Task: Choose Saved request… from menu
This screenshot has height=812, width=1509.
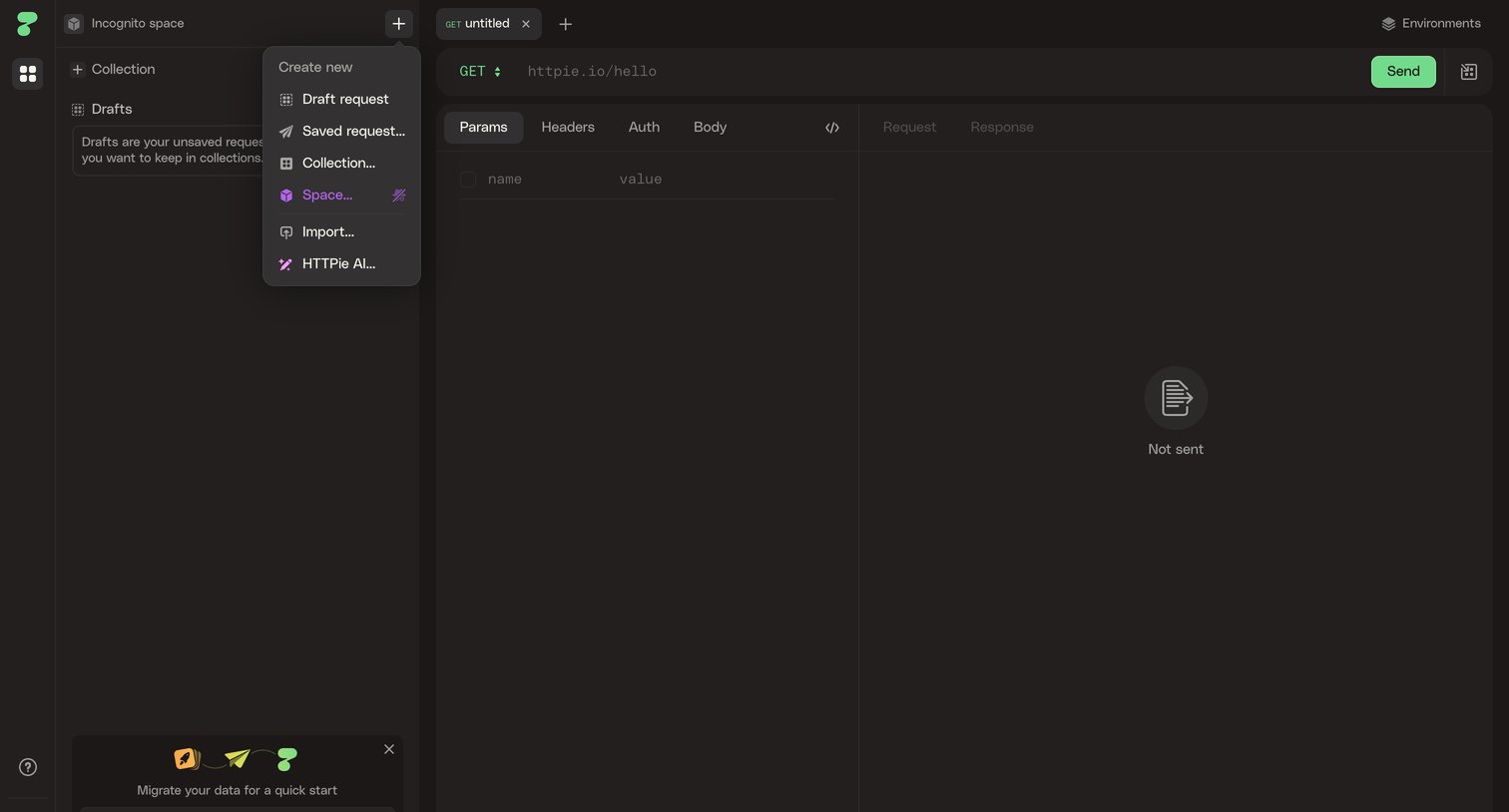Action: [x=341, y=132]
